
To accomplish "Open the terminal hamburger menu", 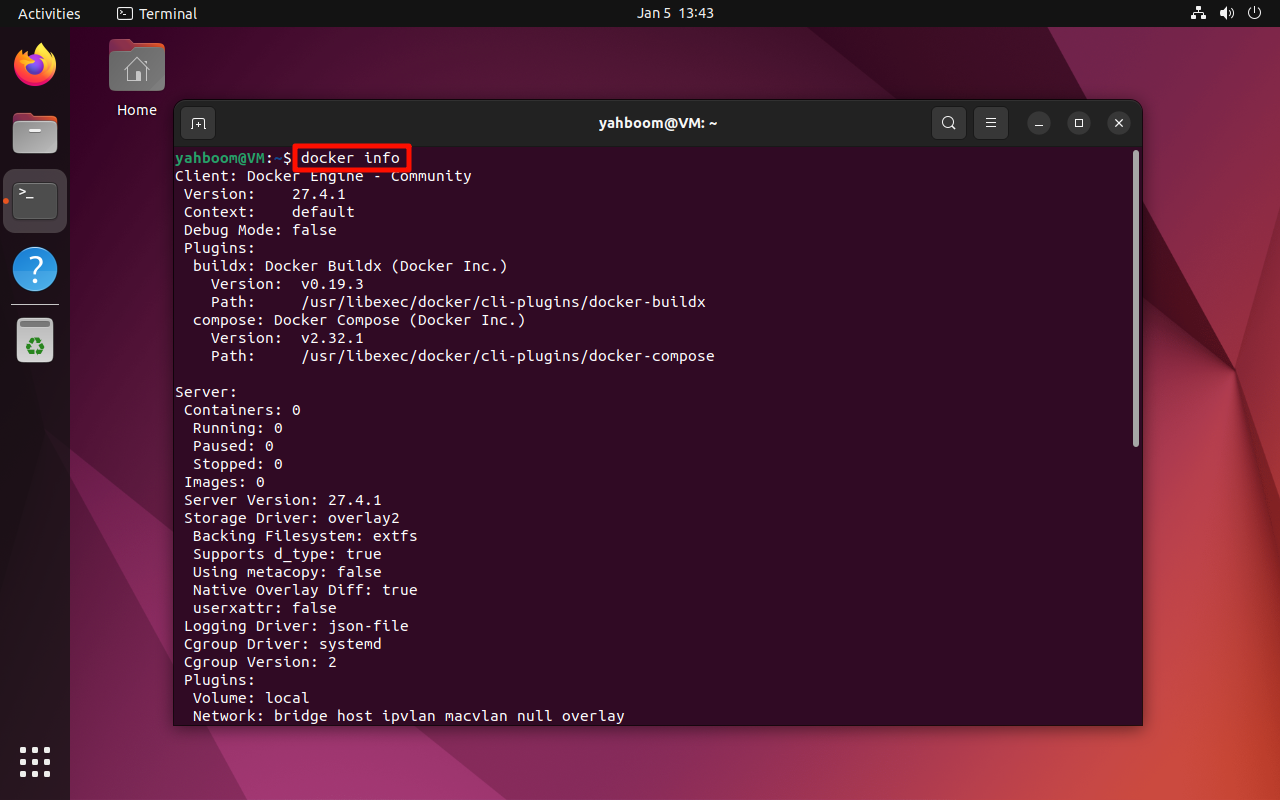I will 990,123.
